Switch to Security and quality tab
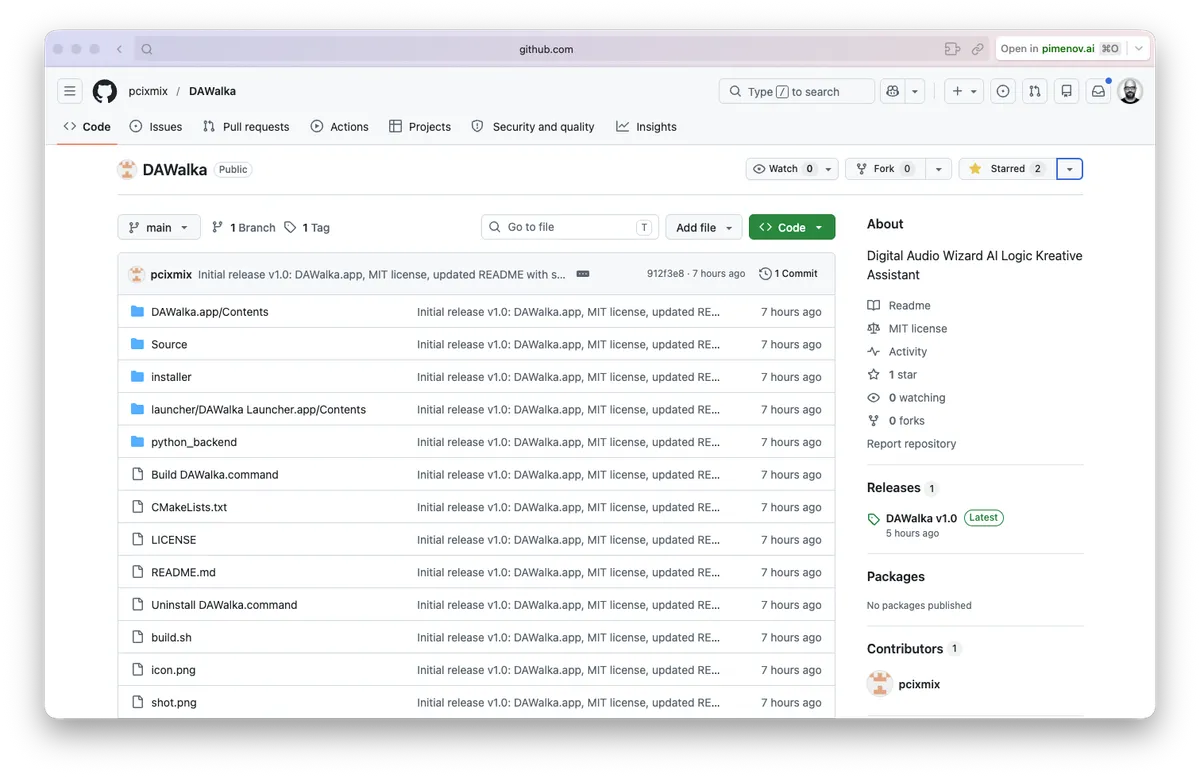1200x777 pixels. point(533,127)
